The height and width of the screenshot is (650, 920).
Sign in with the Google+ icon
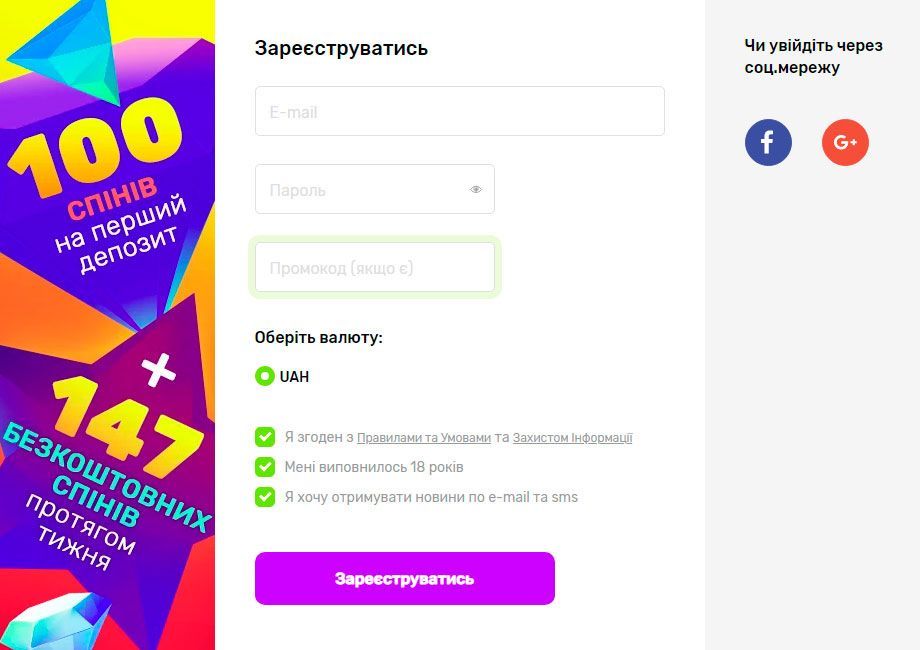pyautogui.click(x=845, y=142)
